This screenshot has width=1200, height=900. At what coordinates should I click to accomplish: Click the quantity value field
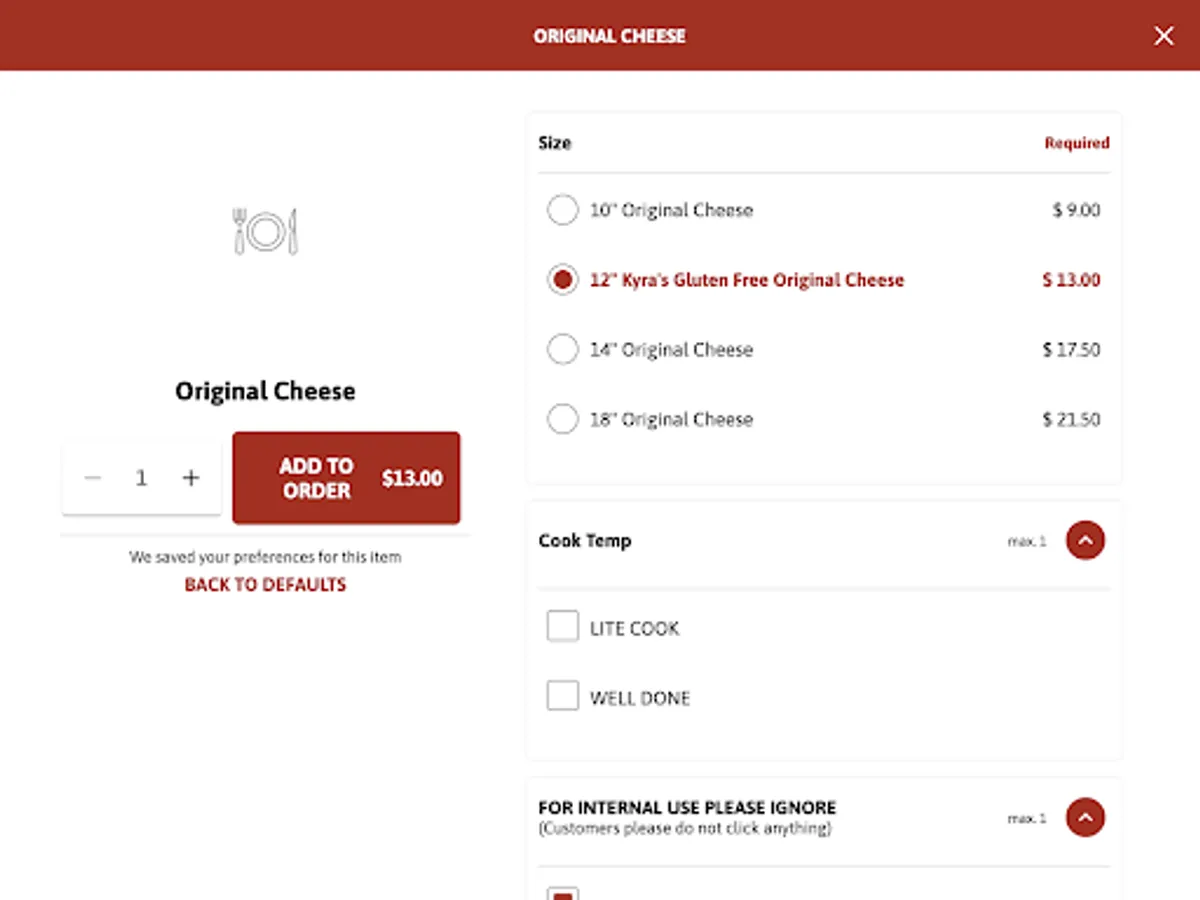click(x=141, y=478)
